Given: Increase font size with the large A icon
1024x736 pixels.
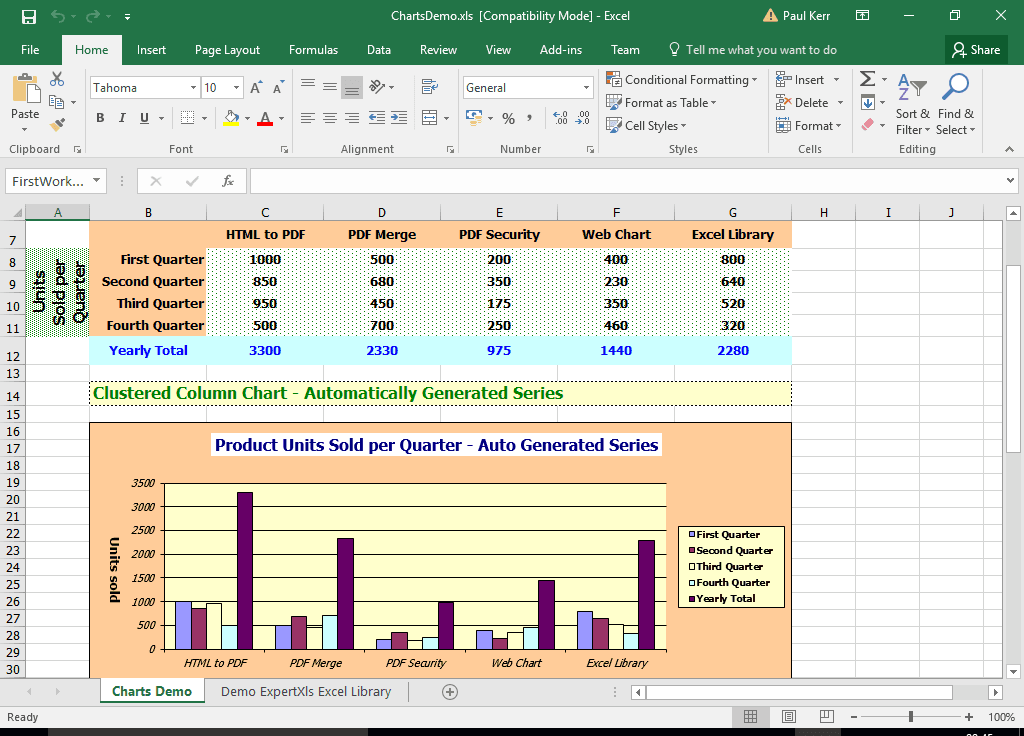Looking at the screenshot, I should click(256, 88).
